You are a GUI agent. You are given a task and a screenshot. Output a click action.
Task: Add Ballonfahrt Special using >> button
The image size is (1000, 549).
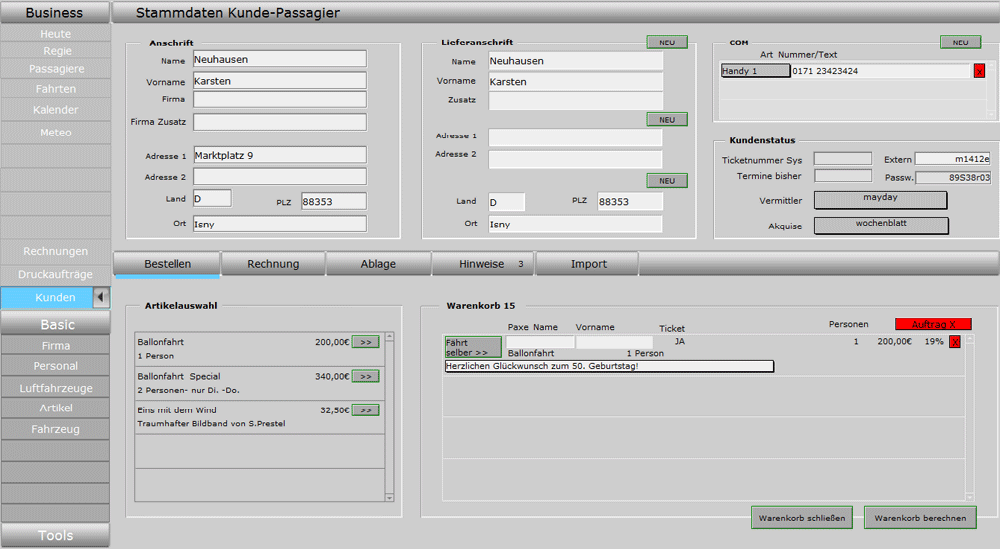[x=365, y=376]
